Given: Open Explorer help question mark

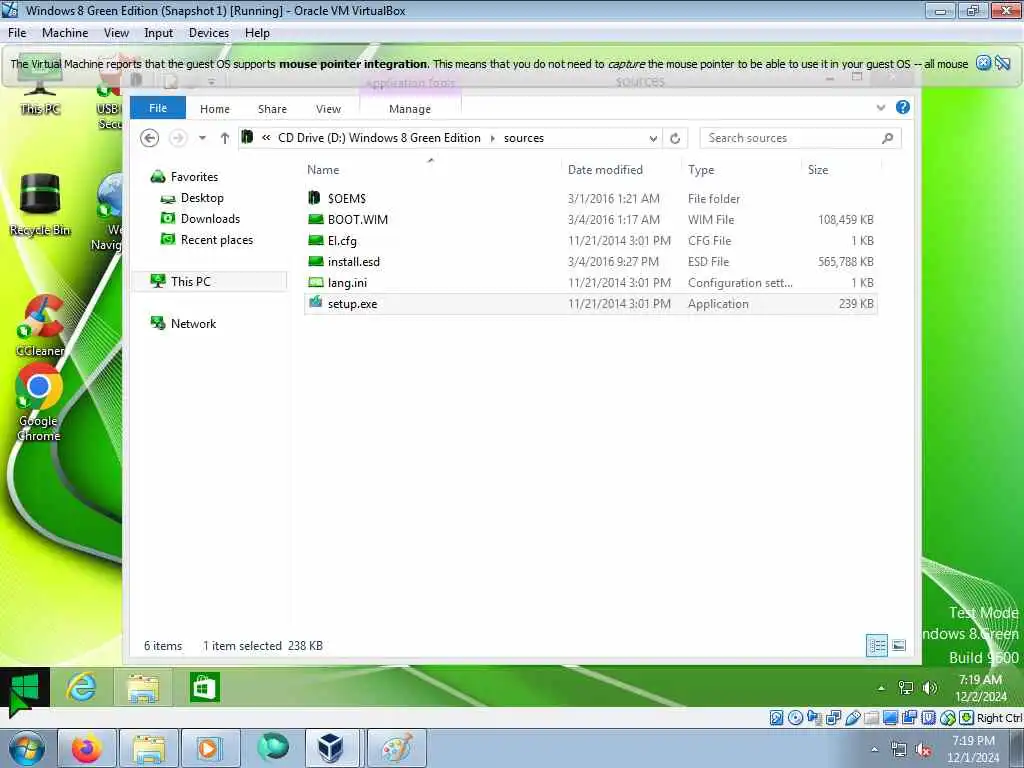Looking at the screenshot, I should [903, 108].
